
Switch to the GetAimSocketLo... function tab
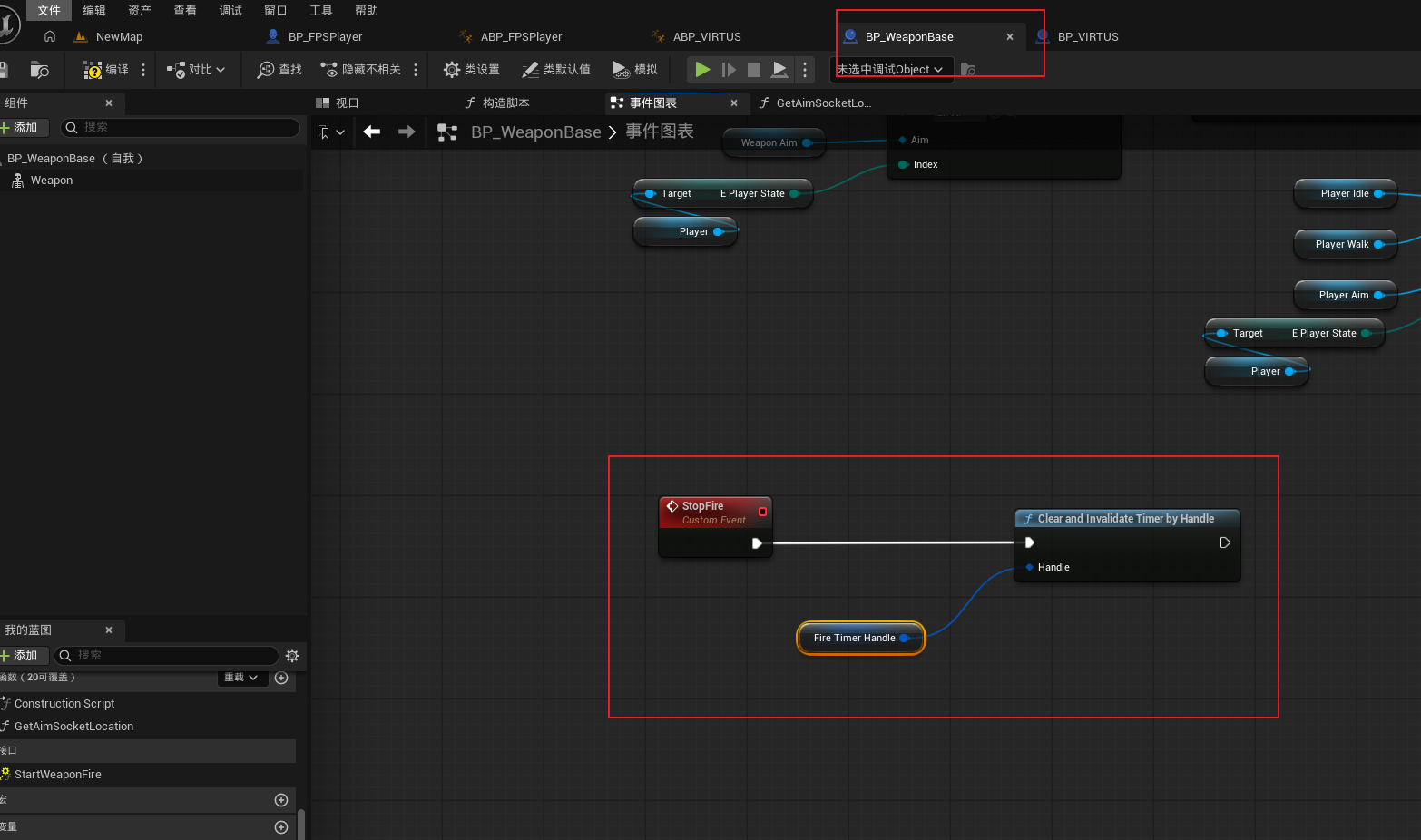click(x=815, y=103)
